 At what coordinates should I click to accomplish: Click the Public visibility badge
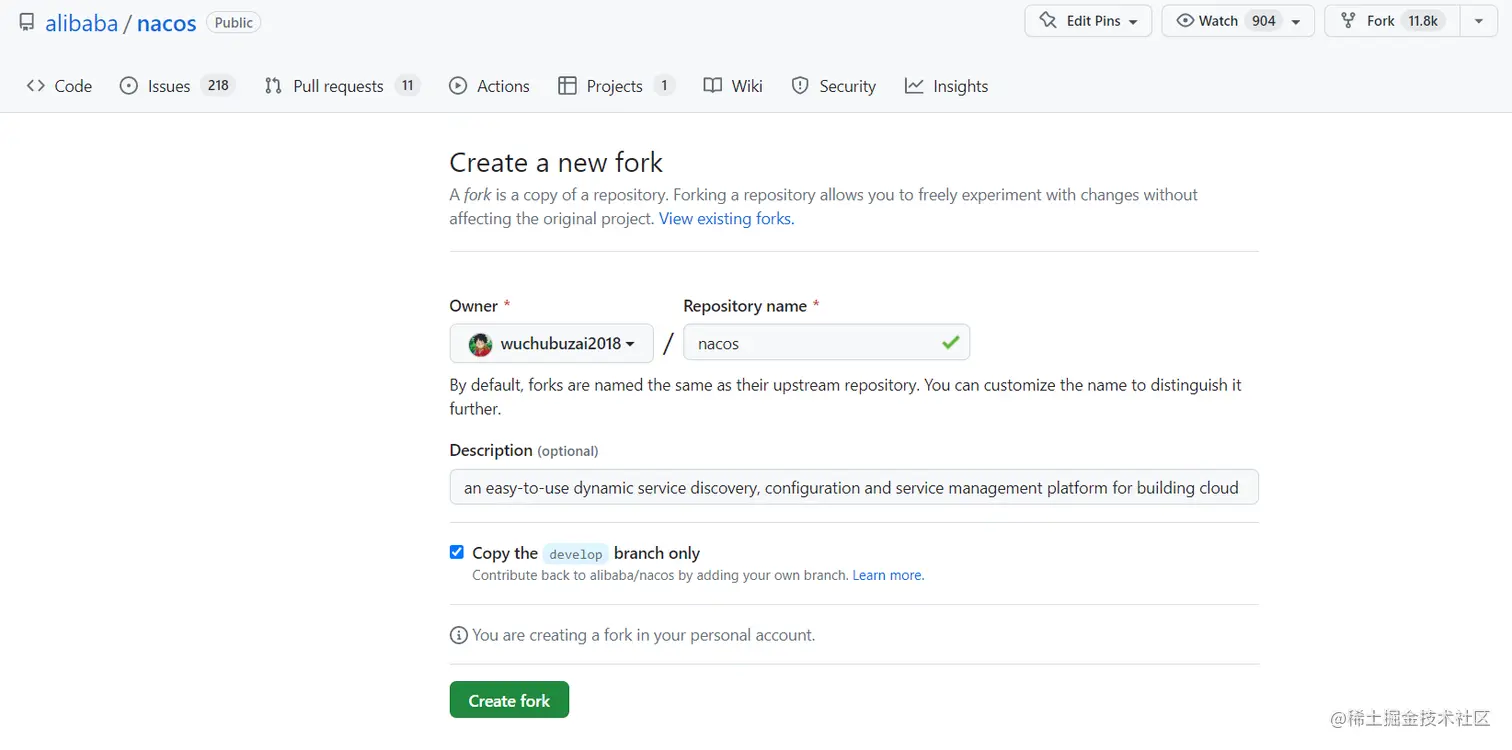click(x=234, y=22)
